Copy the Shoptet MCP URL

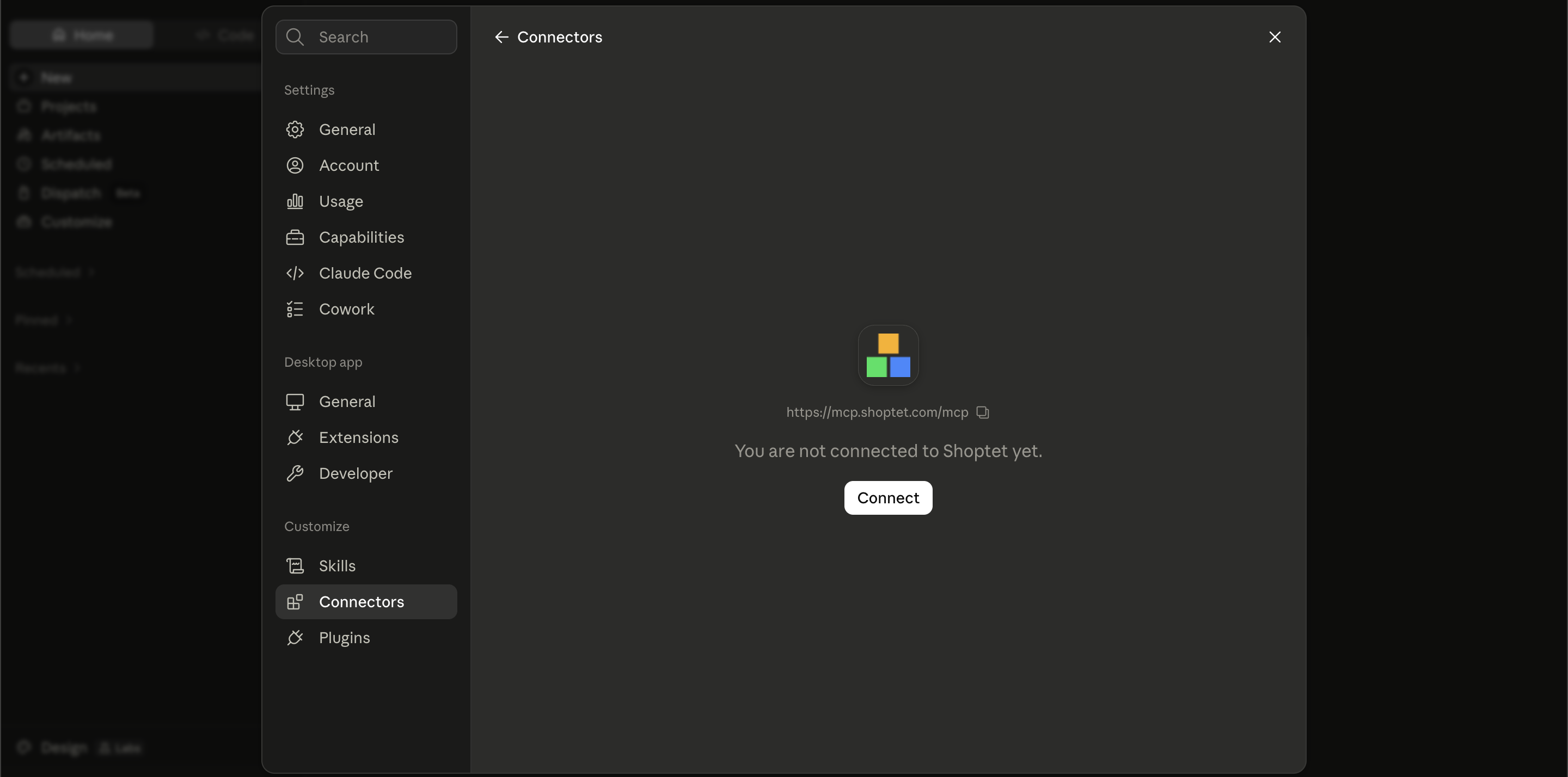coord(982,412)
